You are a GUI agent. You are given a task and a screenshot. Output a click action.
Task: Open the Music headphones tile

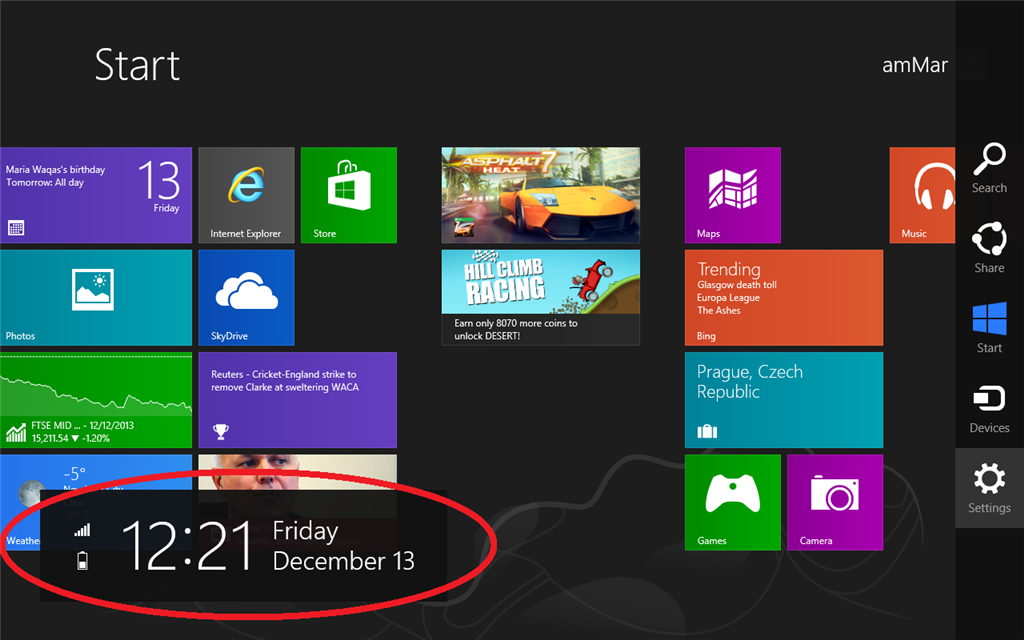click(x=922, y=195)
